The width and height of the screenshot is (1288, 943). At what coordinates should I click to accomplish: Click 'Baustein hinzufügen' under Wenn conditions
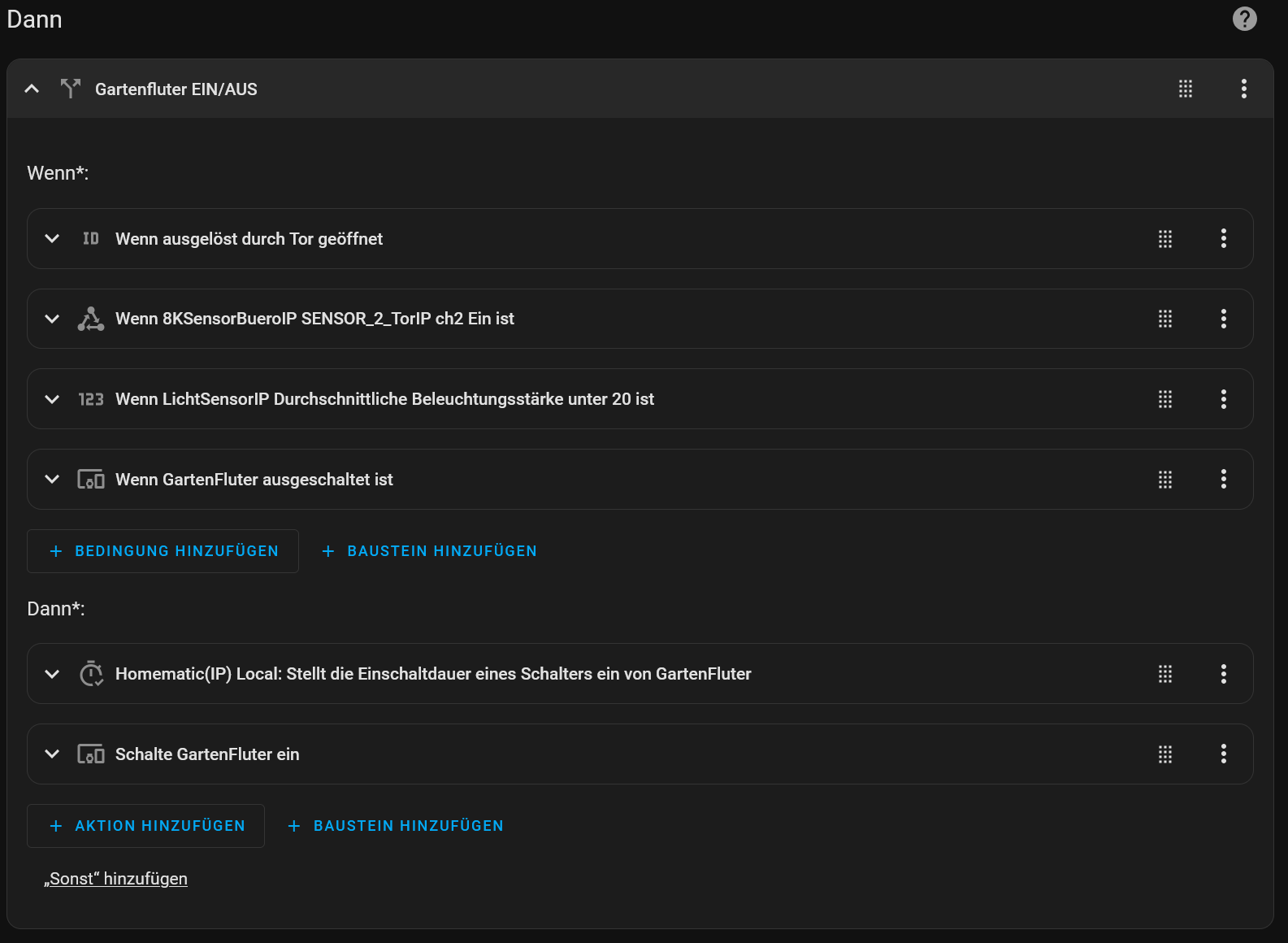tap(430, 551)
